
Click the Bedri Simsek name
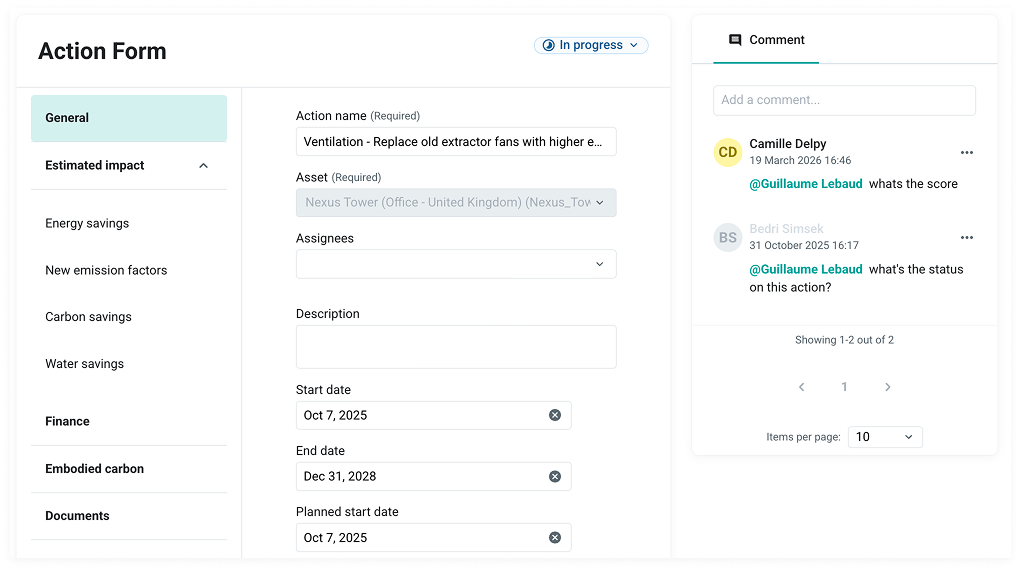787,229
